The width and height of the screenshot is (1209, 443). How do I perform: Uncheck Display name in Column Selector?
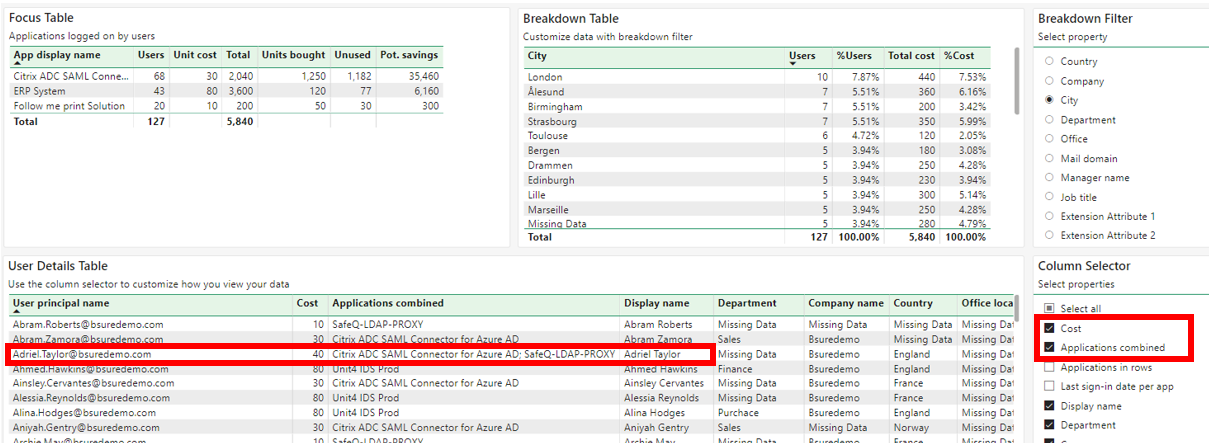(1049, 406)
